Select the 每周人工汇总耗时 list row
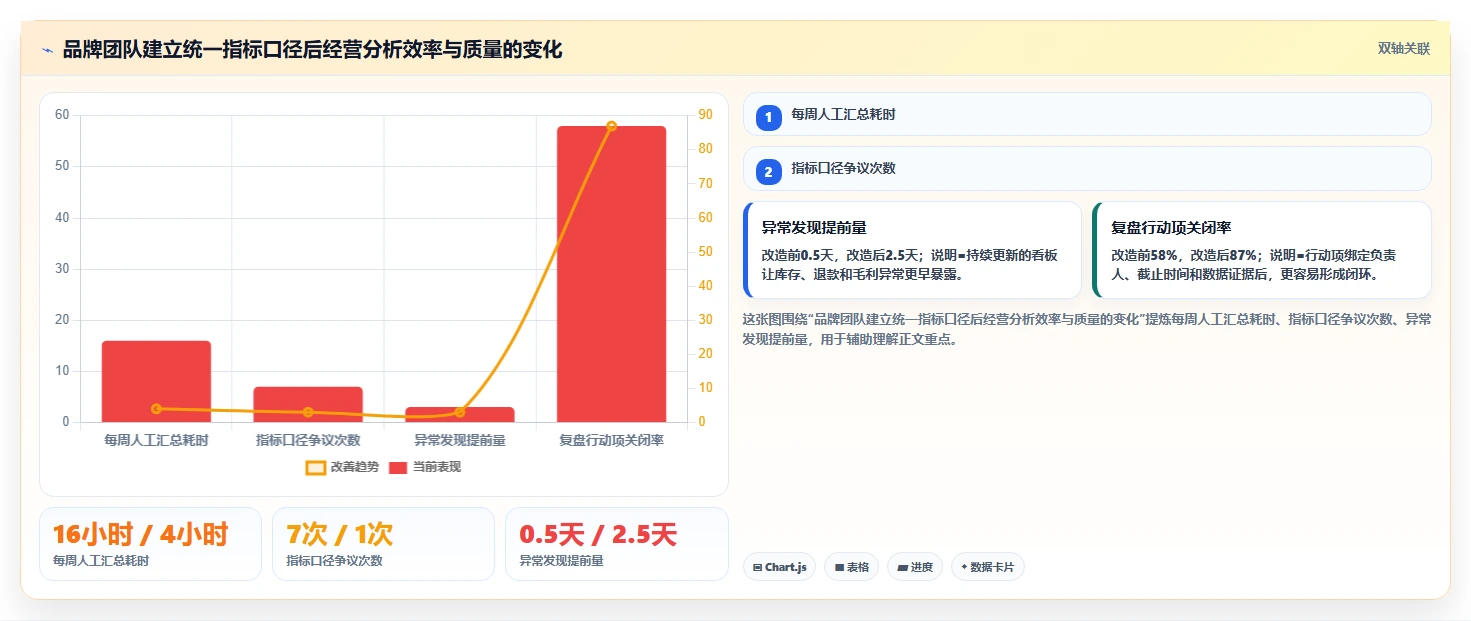 1087,114
